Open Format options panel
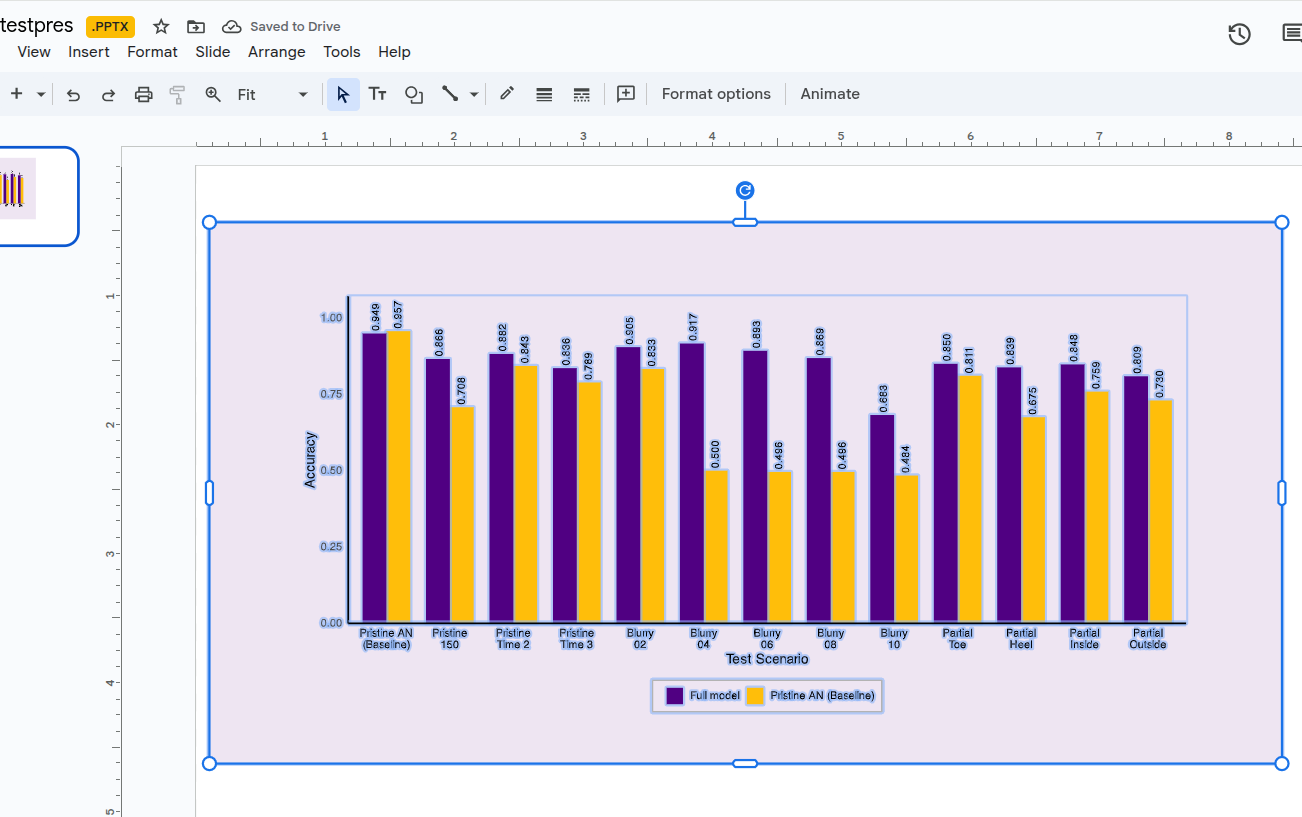 [x=716, y=94]
